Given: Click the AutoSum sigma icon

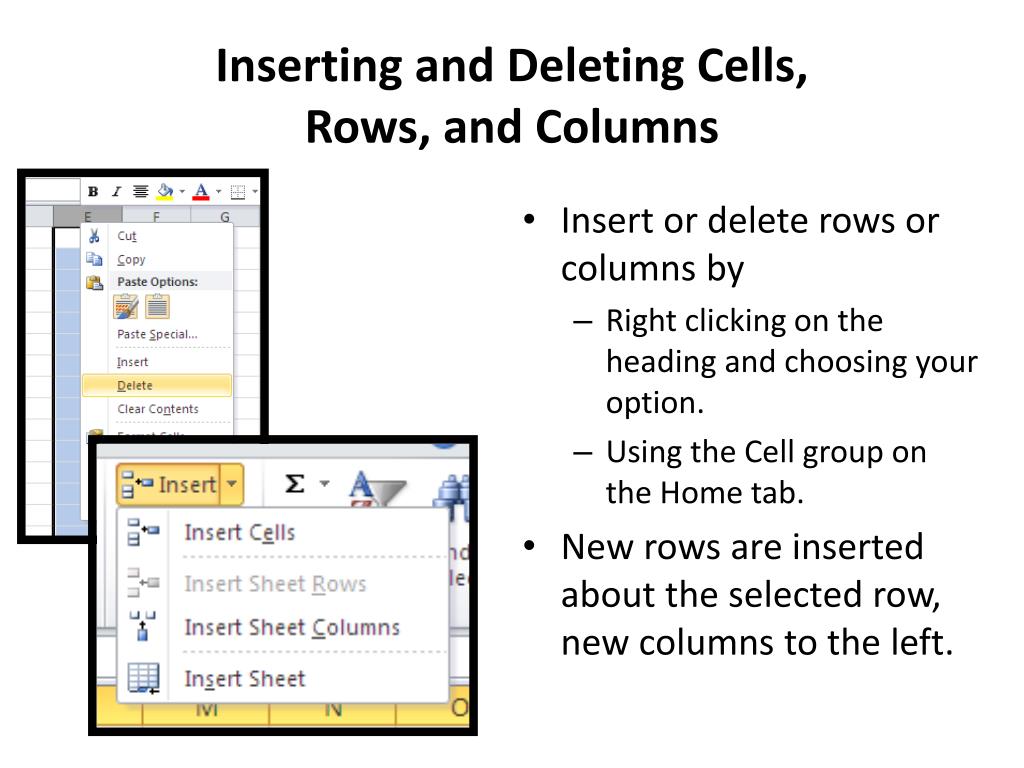Looking at the screenshot, I should 295,484.
